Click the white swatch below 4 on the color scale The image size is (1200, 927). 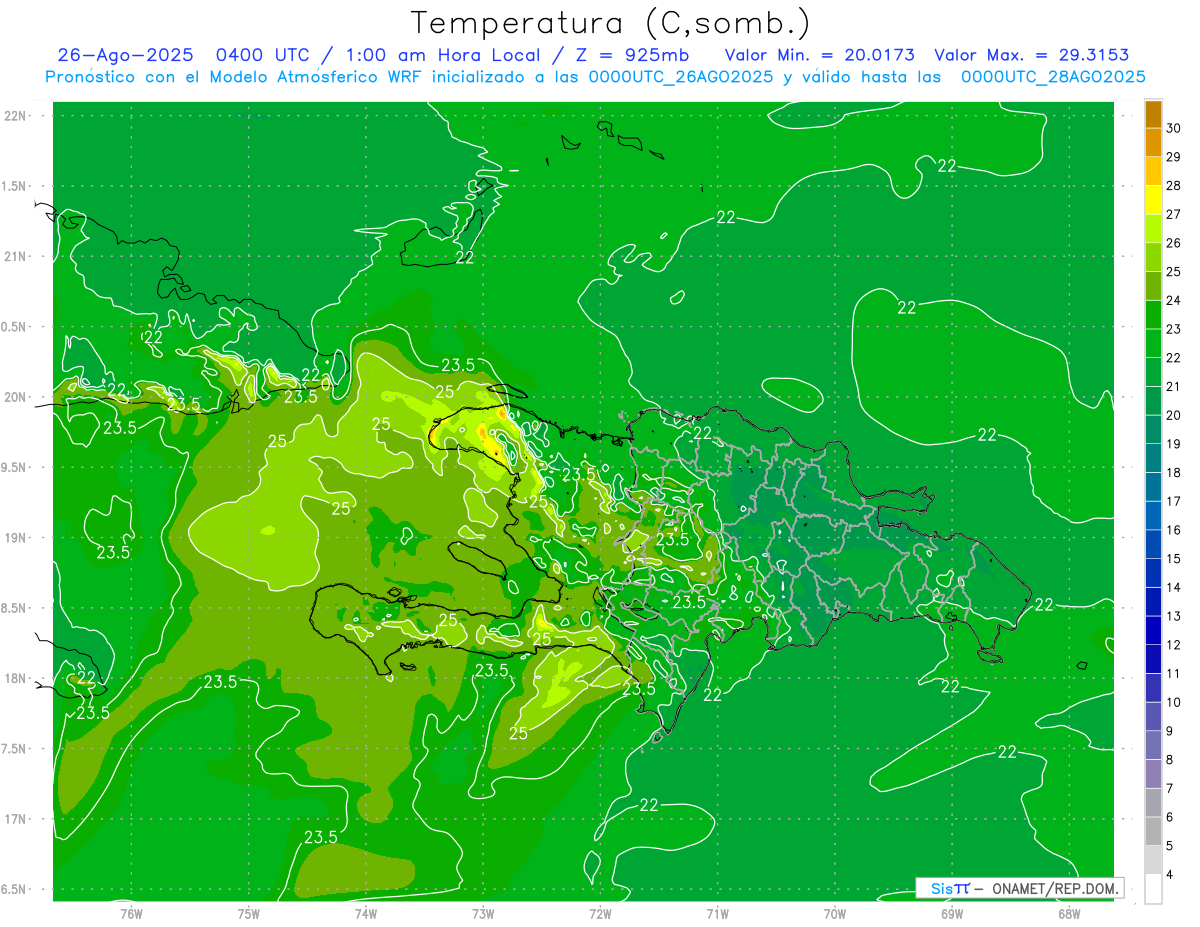(1153, 889)
